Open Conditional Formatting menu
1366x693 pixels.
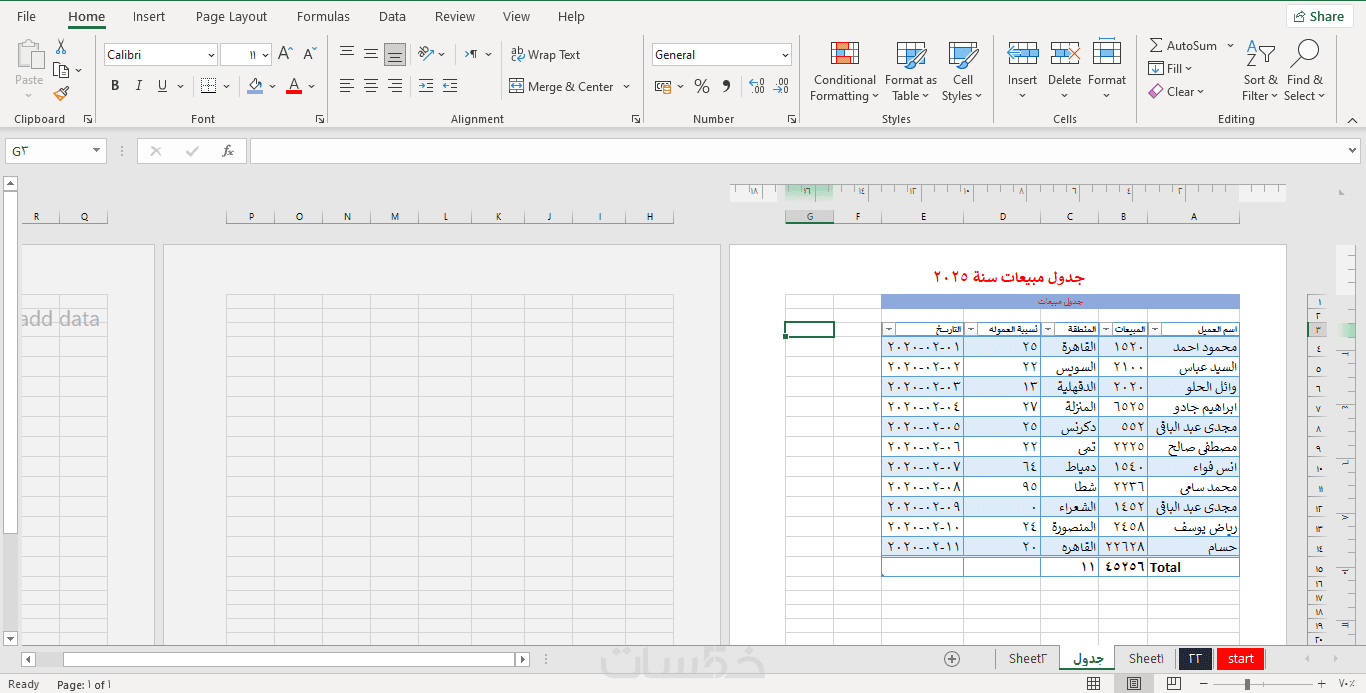pyautogui.click(x=845, y=71)
